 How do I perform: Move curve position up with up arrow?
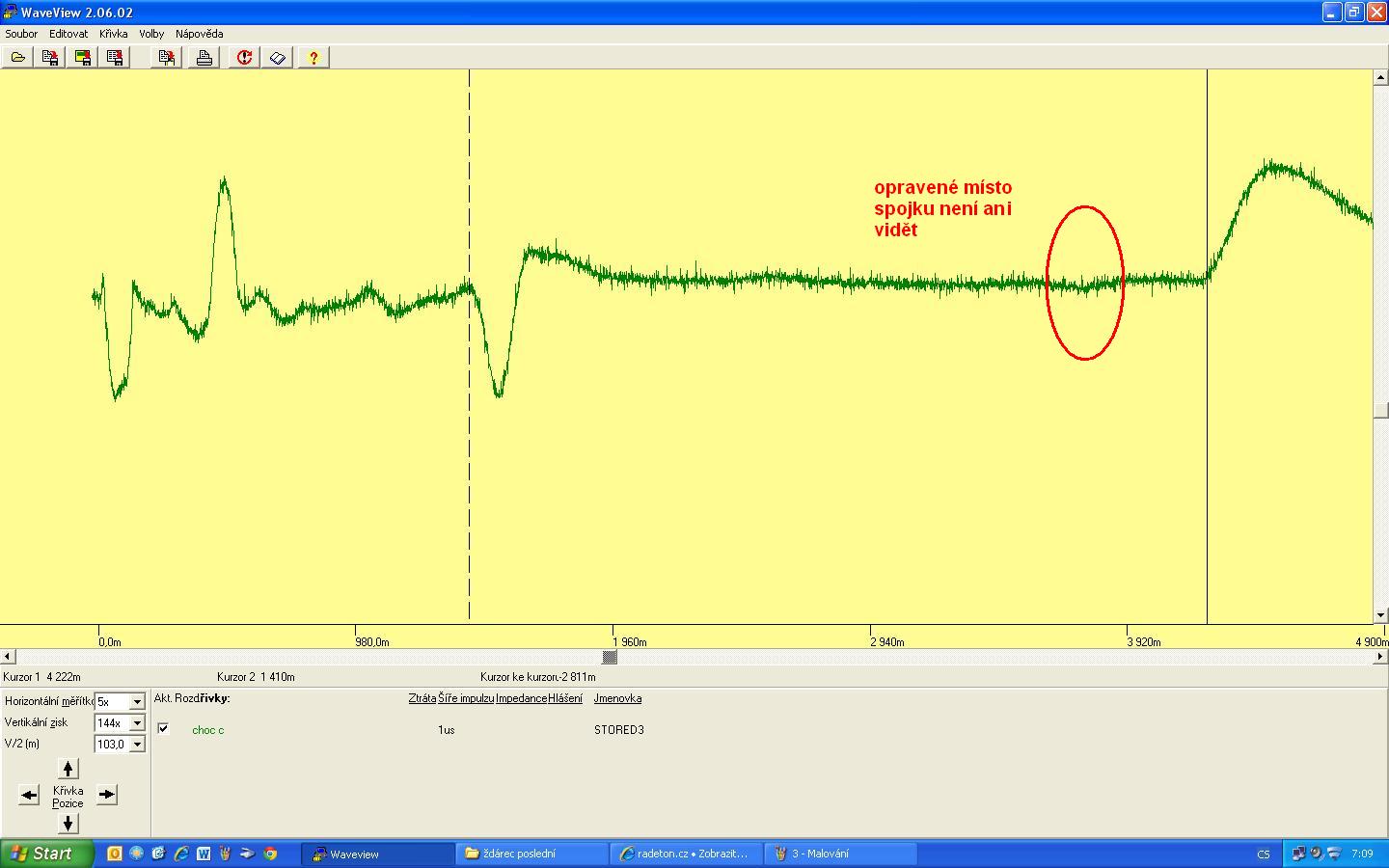coord(68,769)
